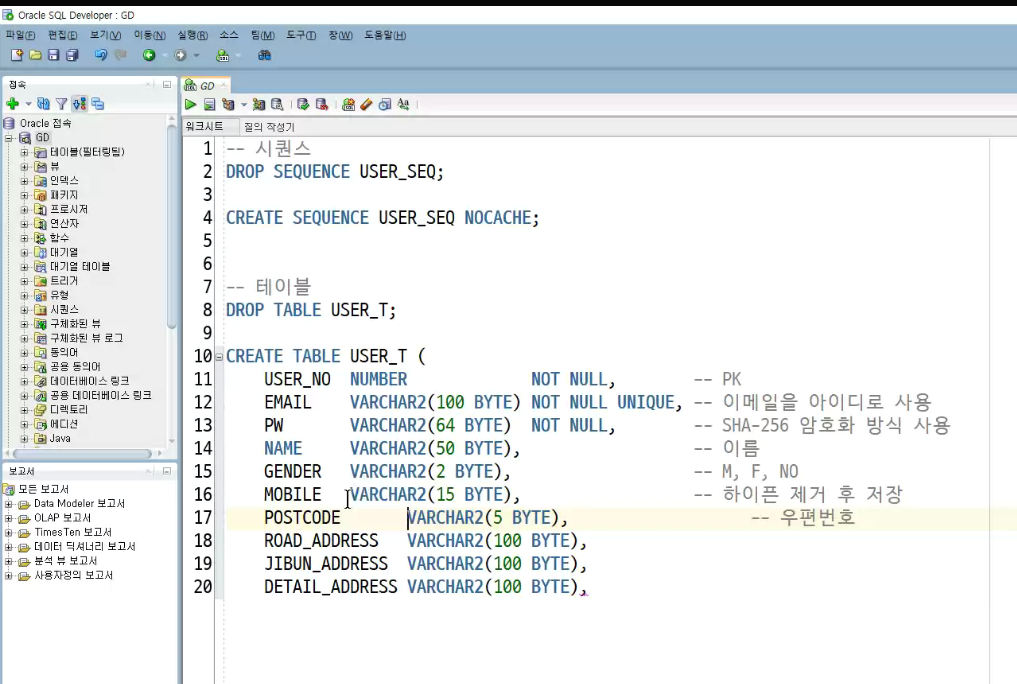Screen dimensions: 1017x684
Task: Minimize the 보고서 panel
Action: [167, 471]
